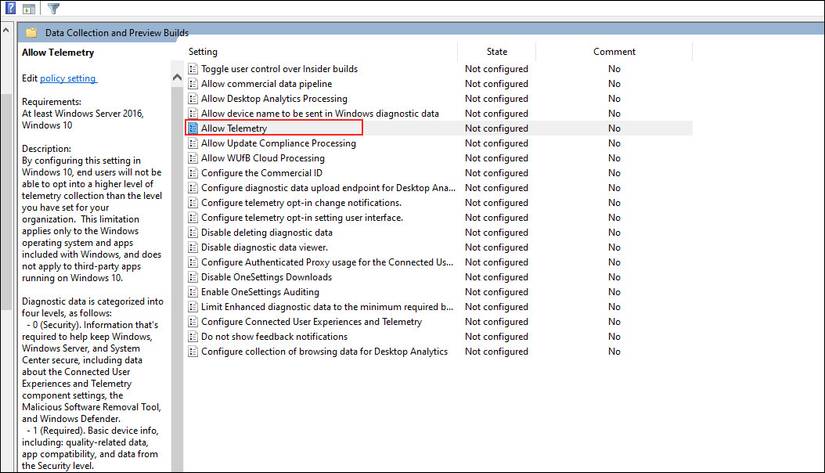Sort by the State column header
This screenshot has width=825, height=473.
pyautogui.click(x=497, y=52)
